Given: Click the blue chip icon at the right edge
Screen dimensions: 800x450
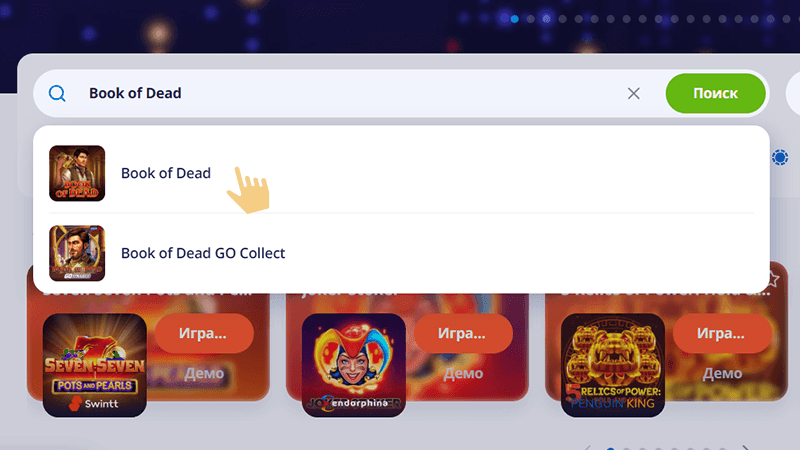Looking at the screenshot, I should [780, 157].
